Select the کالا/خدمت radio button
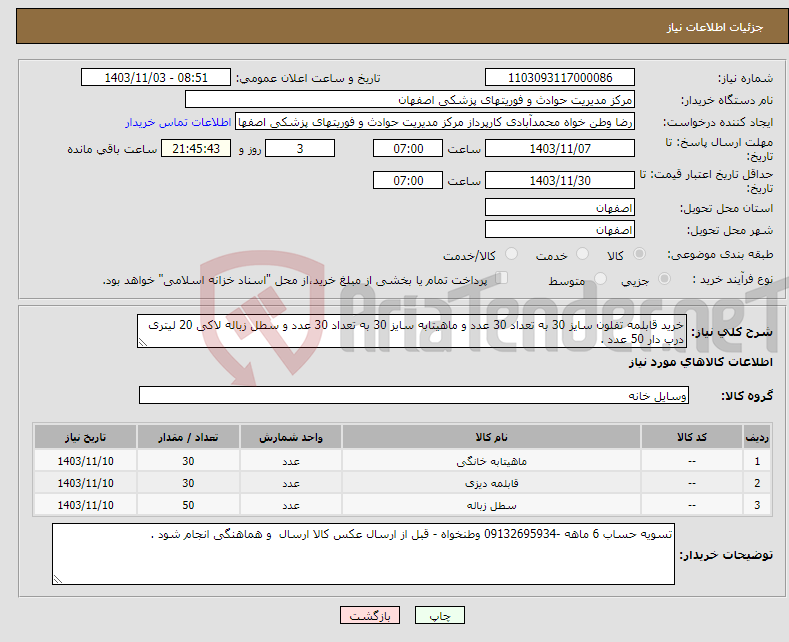This screenshot has width=789, height=642. tap(511, 254)
